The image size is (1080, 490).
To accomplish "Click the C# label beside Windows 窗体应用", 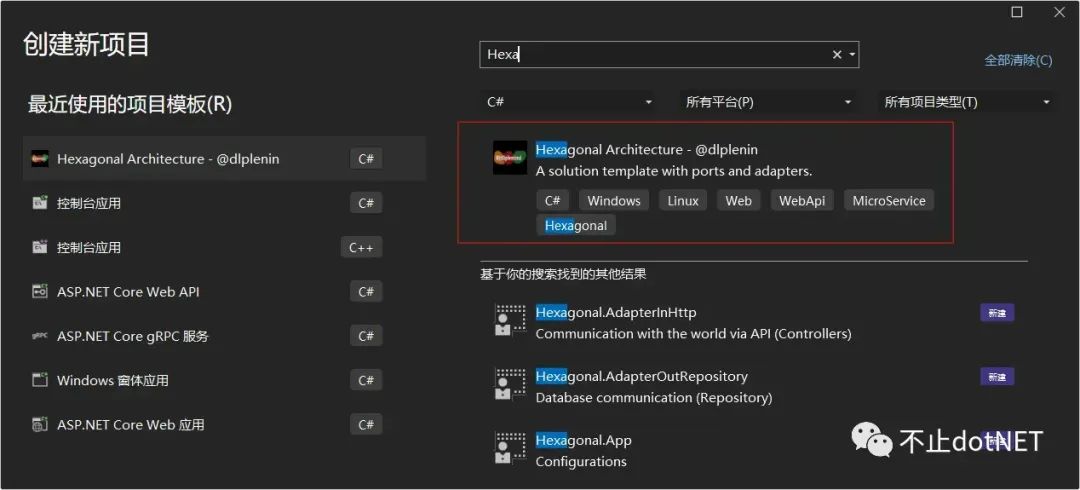I will [x=366, y=380].
